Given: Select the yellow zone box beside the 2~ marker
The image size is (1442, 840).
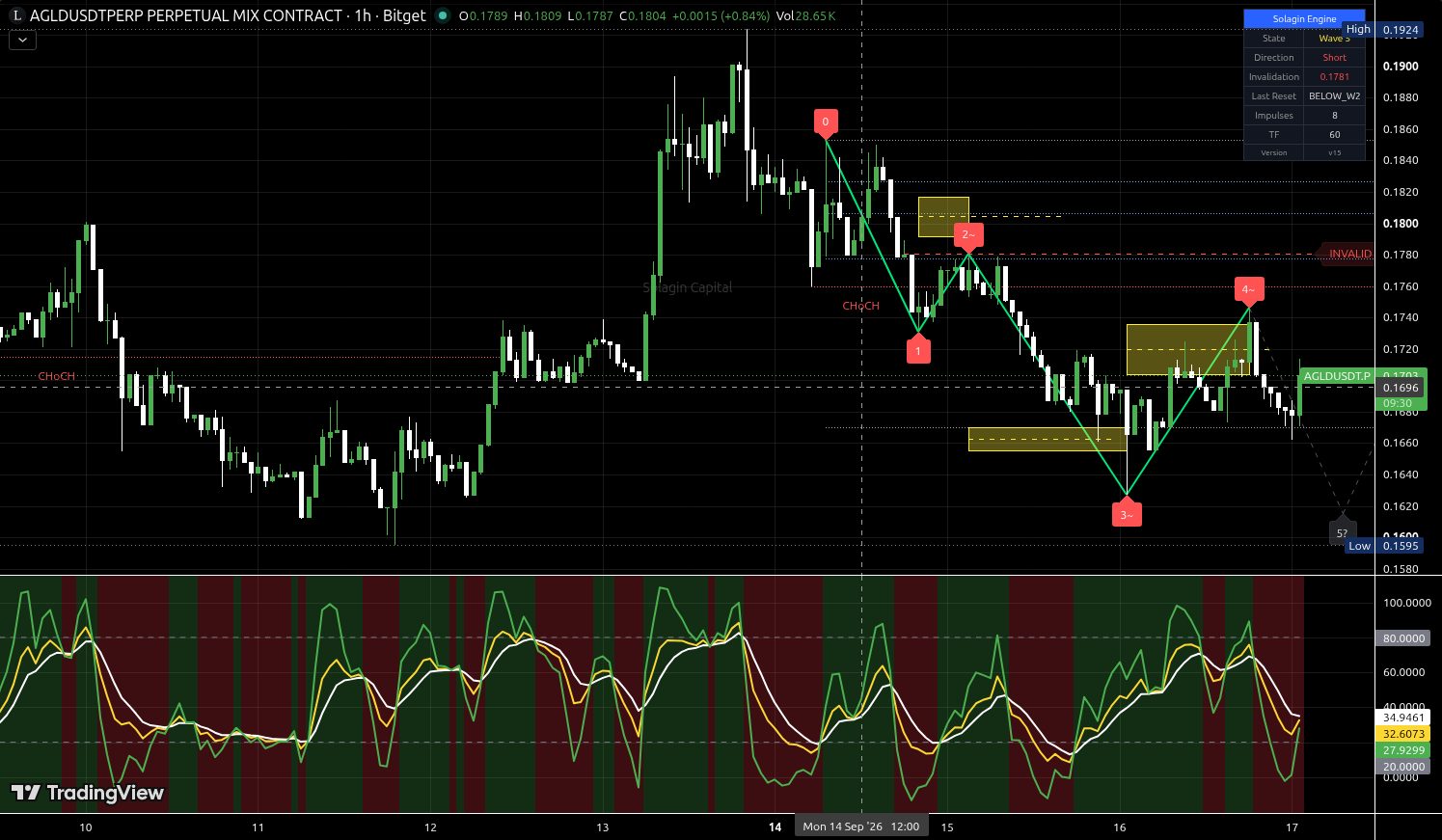Looking at the screenshot, I should coord(943,217).
